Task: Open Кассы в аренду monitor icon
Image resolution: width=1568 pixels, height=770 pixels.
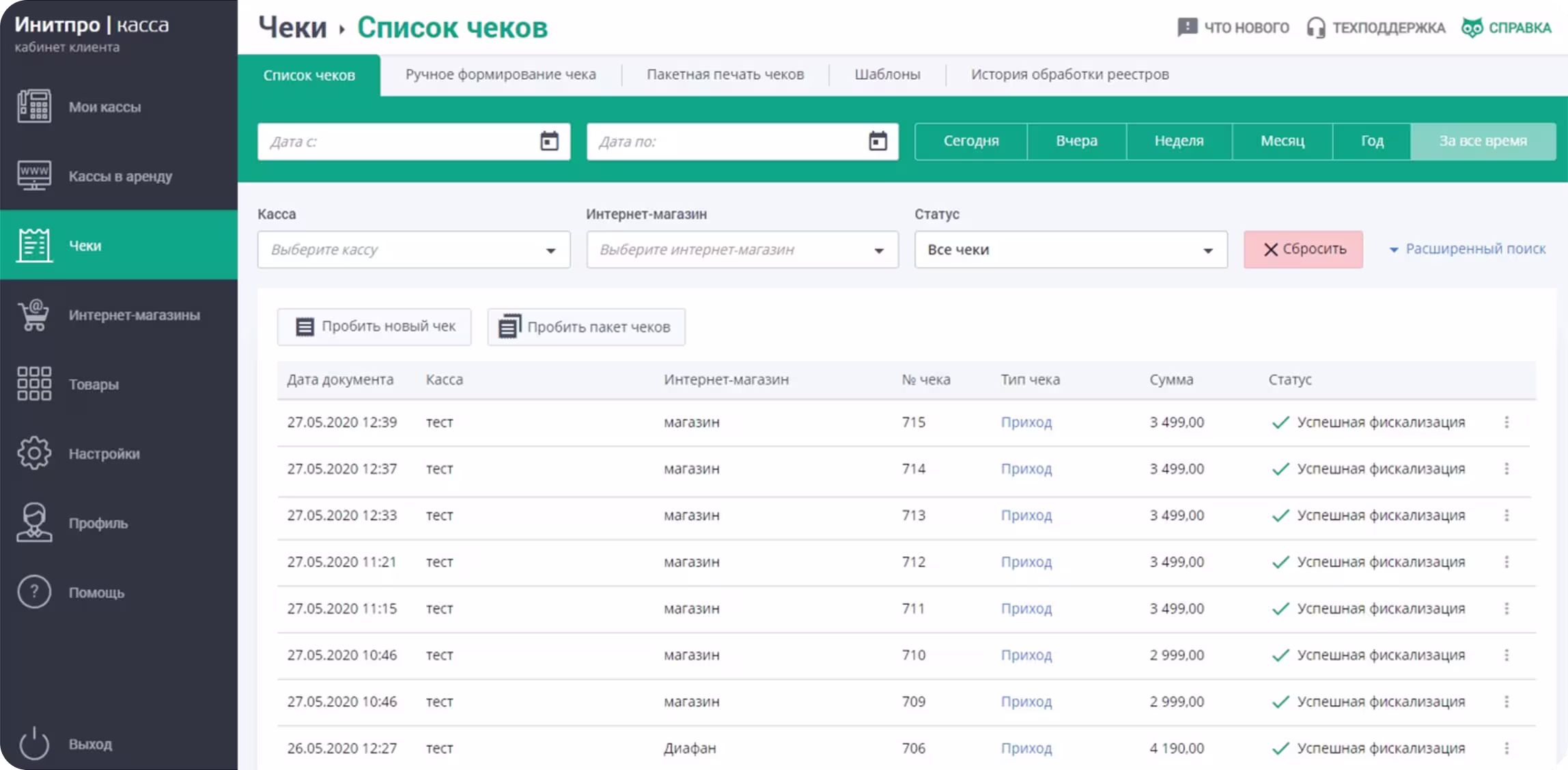Action: [33, 175]
